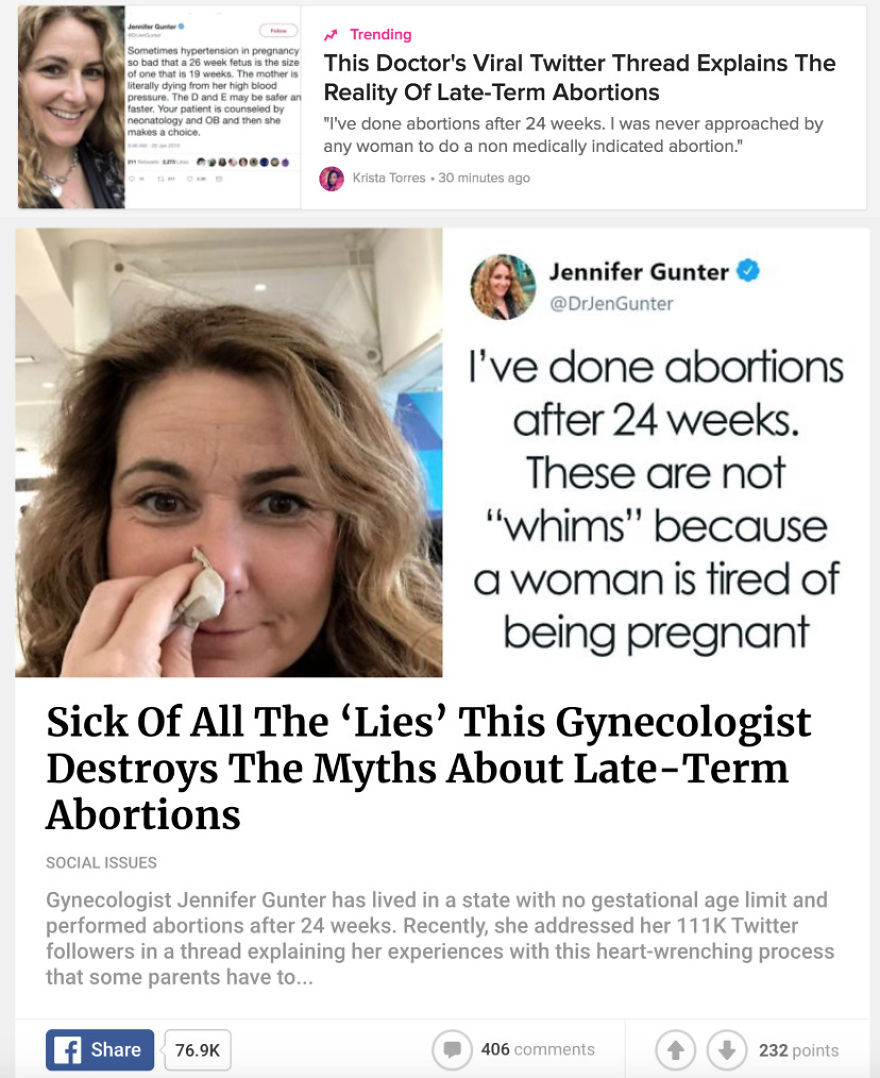Open Jennifer Gunter's round profile picture
Image resolution: width=880 pixels, height=1078 pixels.
point(503,287)
